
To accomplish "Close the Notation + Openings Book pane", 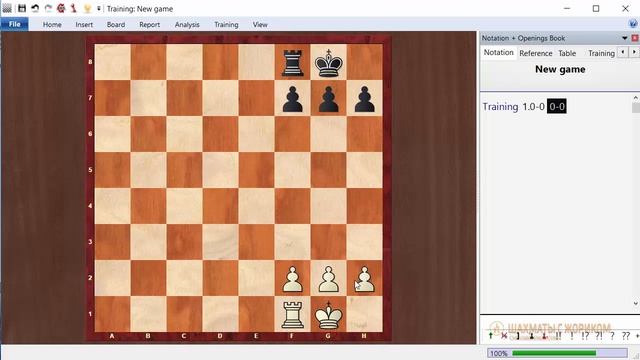I will (x=635, y=38).
